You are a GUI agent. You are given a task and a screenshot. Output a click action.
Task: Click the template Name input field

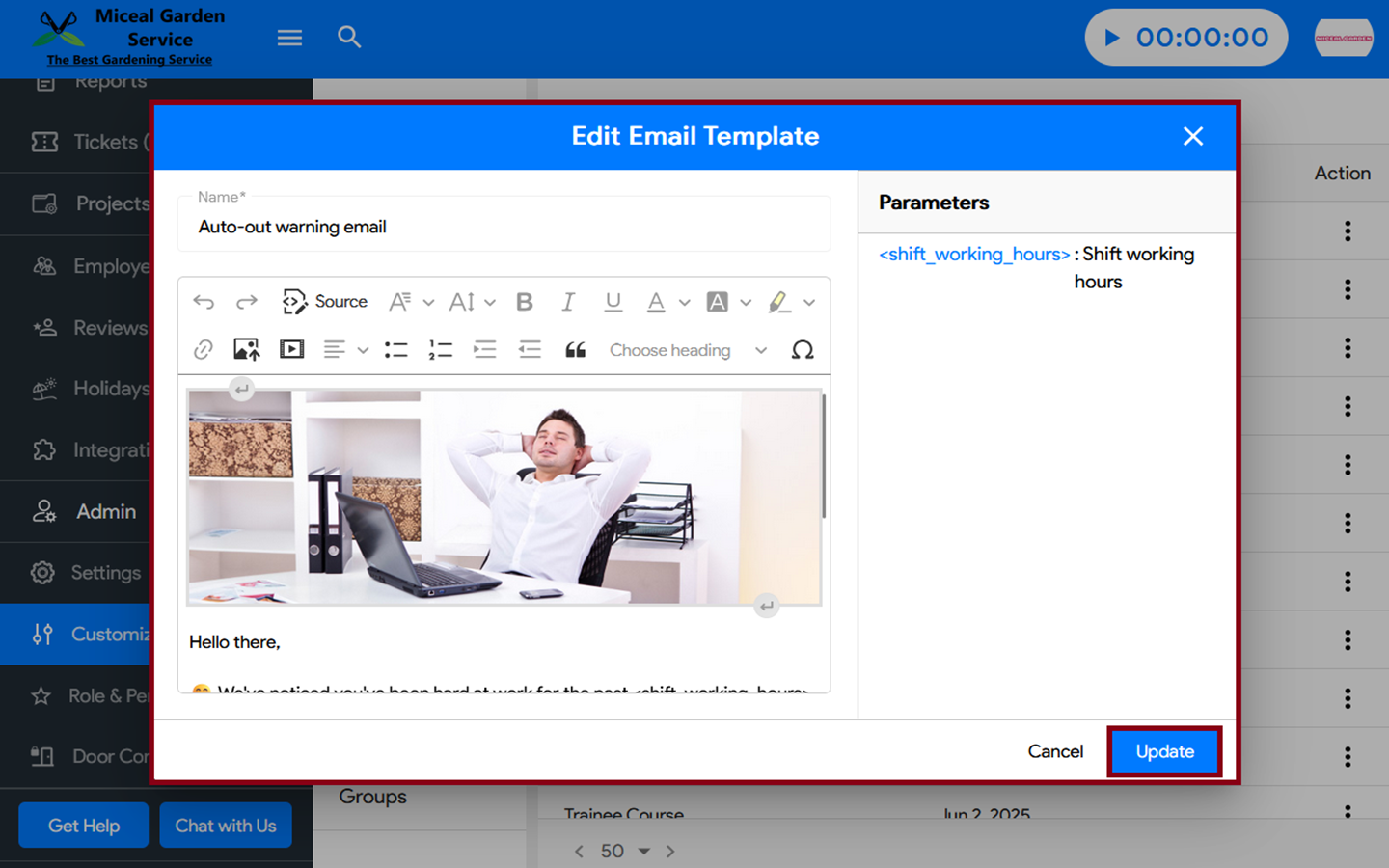point(504,227)
